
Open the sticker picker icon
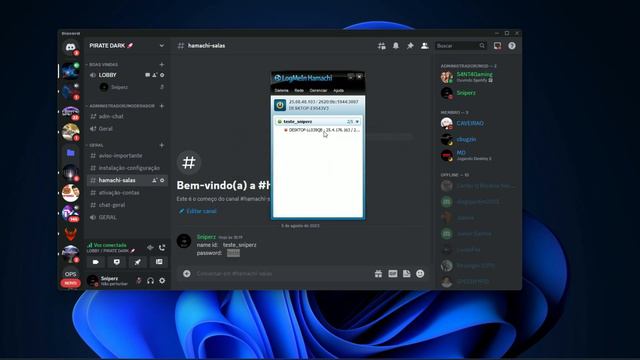[x=407, y=273]
